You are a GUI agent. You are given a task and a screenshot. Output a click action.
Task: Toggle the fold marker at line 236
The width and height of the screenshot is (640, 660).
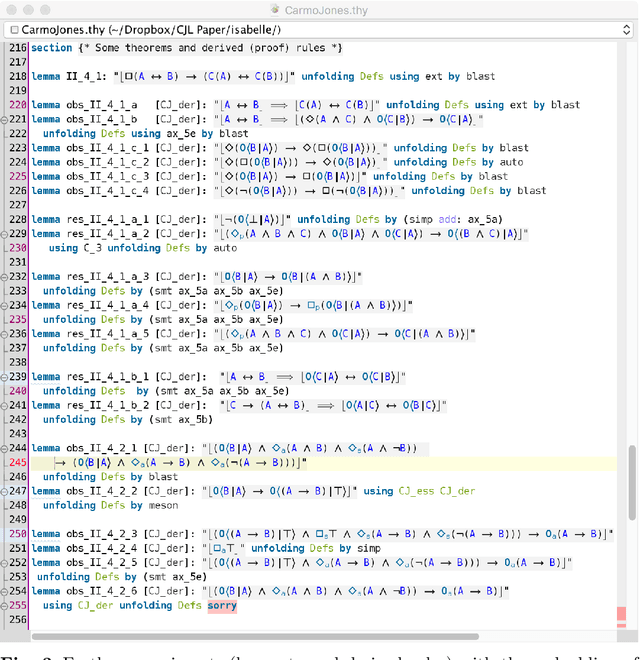[4, 334]
